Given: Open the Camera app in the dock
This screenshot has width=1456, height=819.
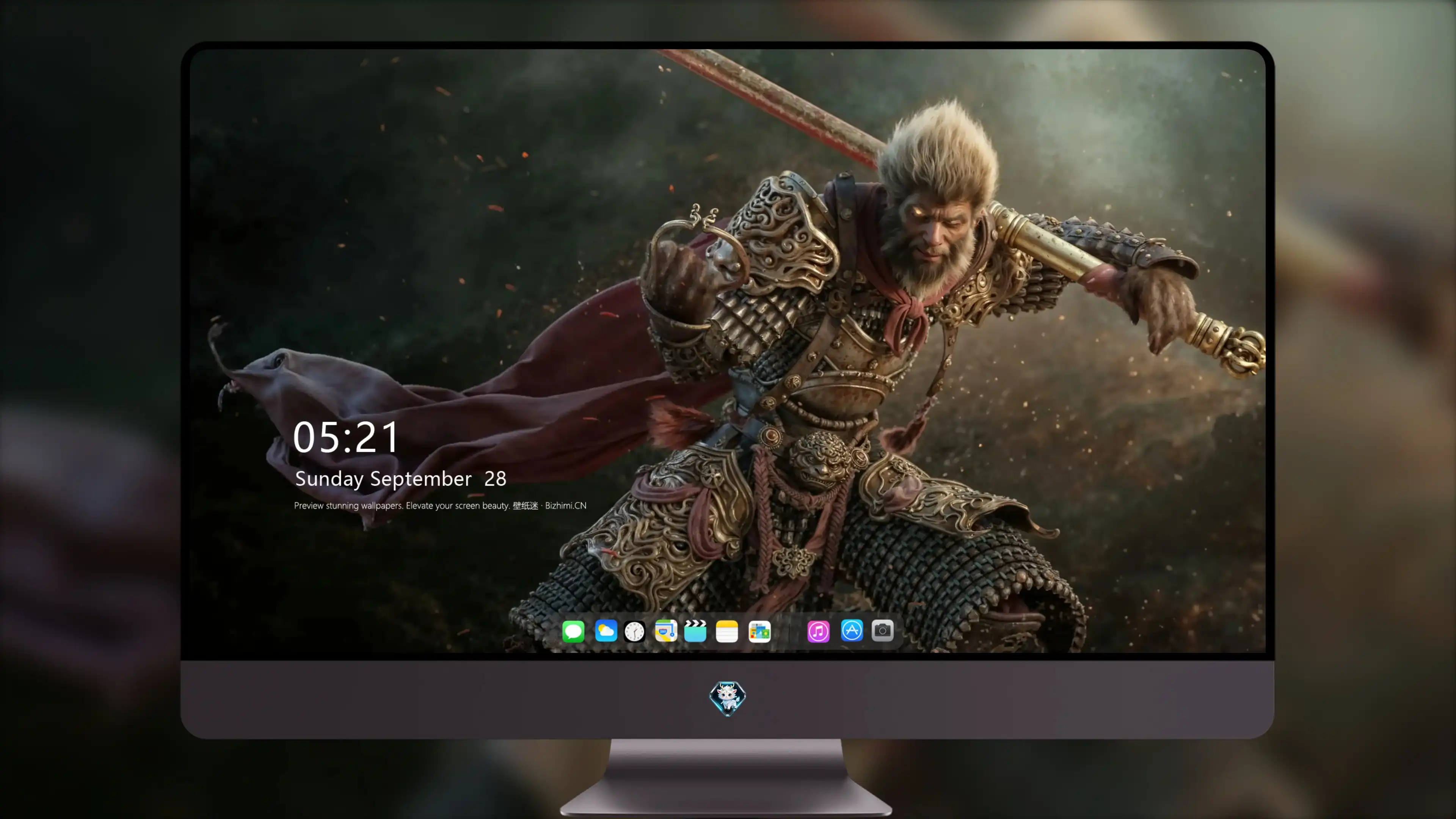Looking at the screenshot, I should pyautogui.click(x=882, y=630).
